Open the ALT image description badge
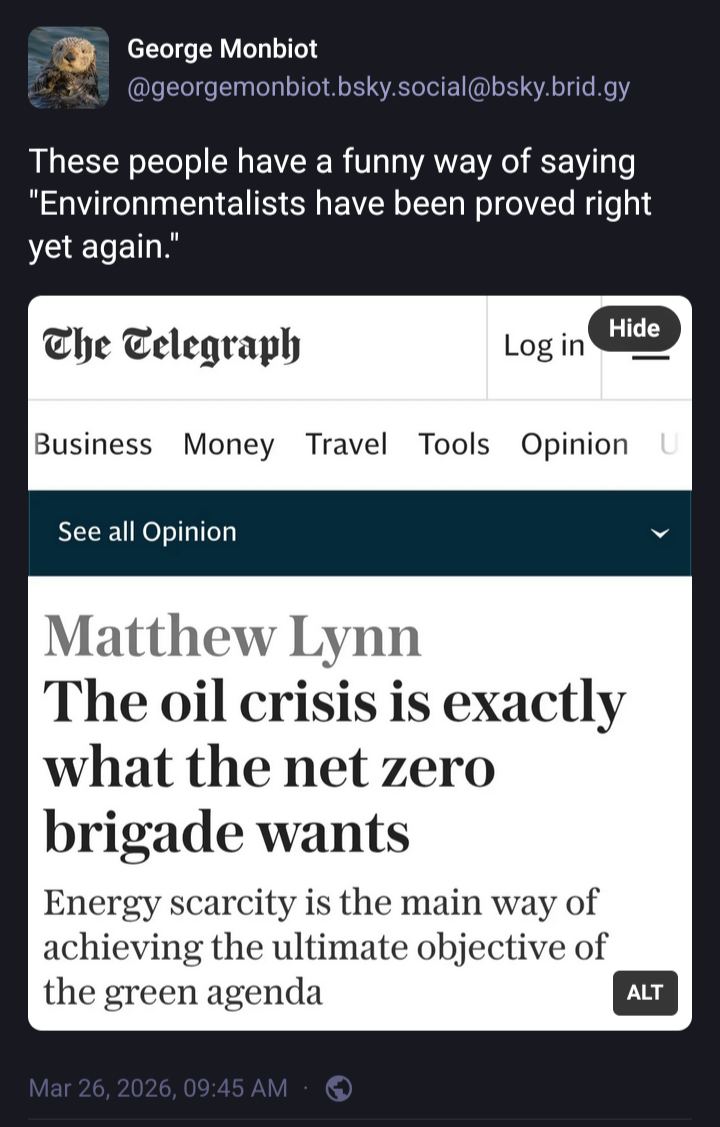 tap(645, 992)
